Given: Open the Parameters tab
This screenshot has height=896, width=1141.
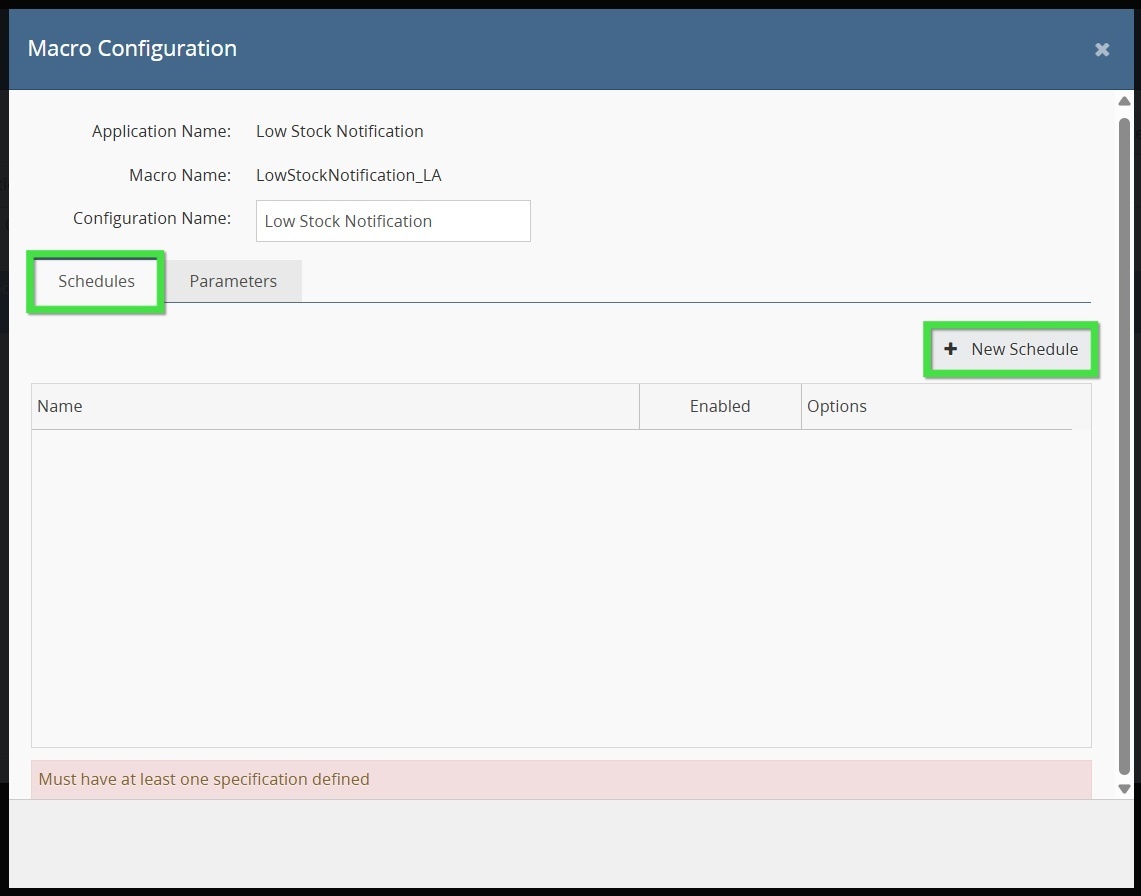Looking at the screenshot, I should coord(233,281).
